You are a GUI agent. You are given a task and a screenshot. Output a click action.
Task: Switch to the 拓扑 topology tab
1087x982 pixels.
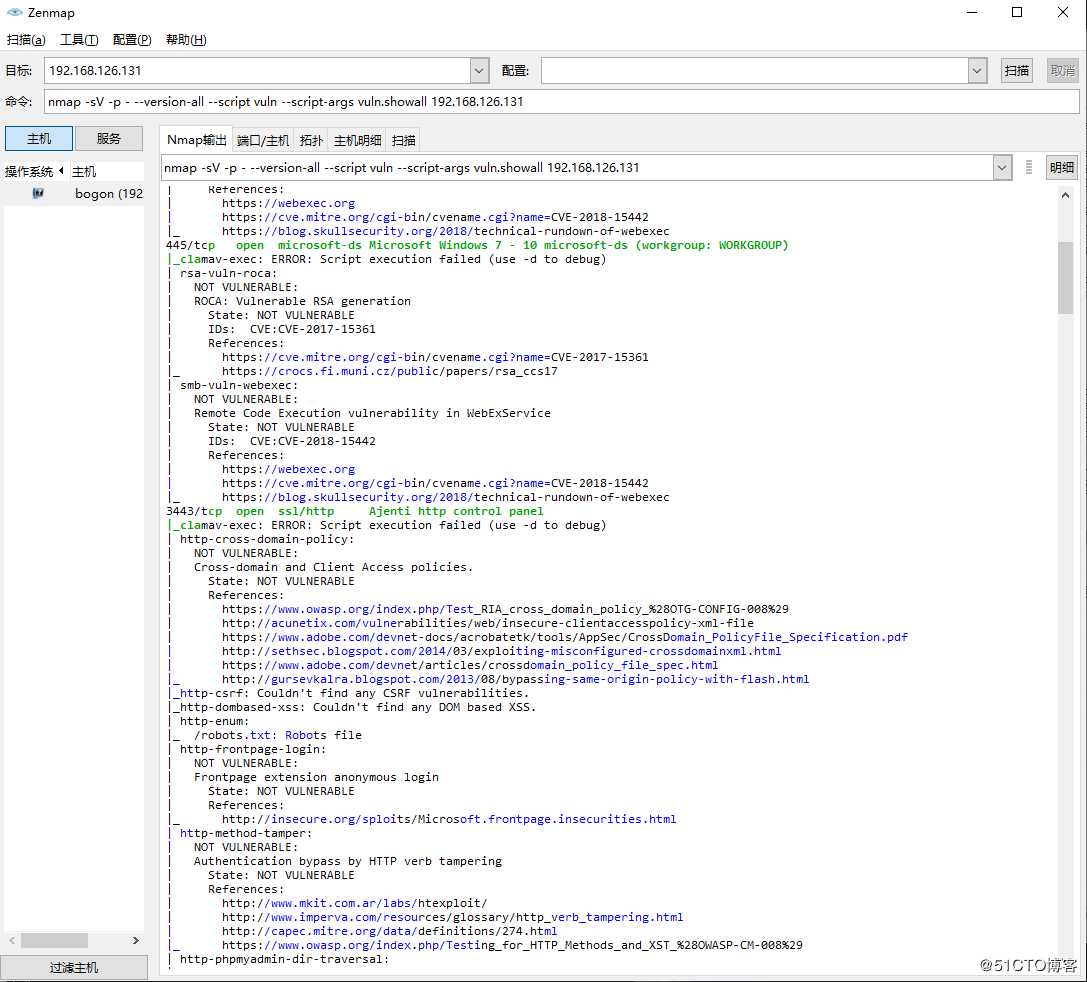pyautogui.click(x=311, y=141)
